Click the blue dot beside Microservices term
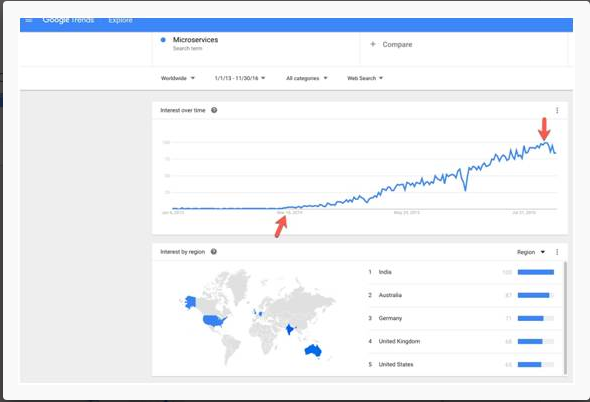This screenshot has height=402, width=590. click(163, 40)
